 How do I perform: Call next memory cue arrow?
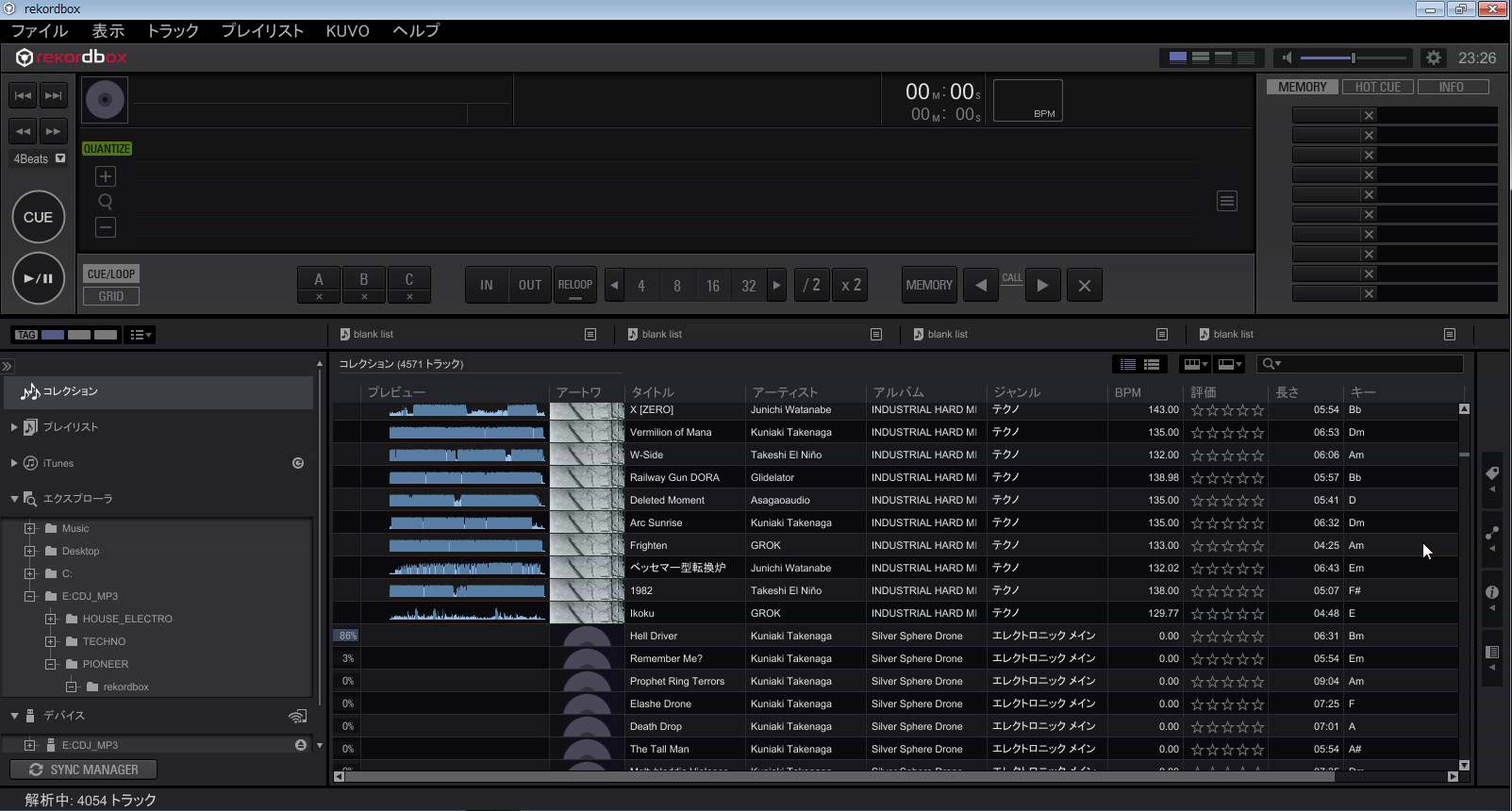(1042, 285)
